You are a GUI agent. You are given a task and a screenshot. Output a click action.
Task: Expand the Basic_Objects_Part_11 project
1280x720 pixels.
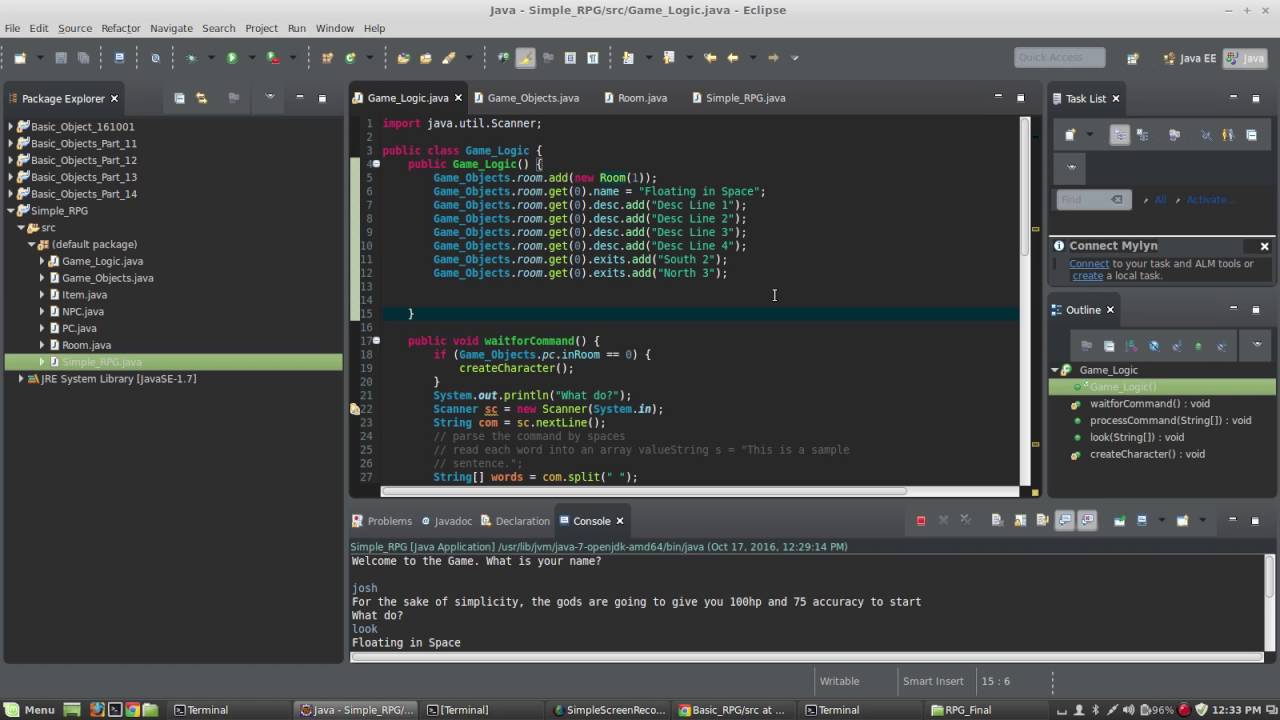tap(11, 144)
